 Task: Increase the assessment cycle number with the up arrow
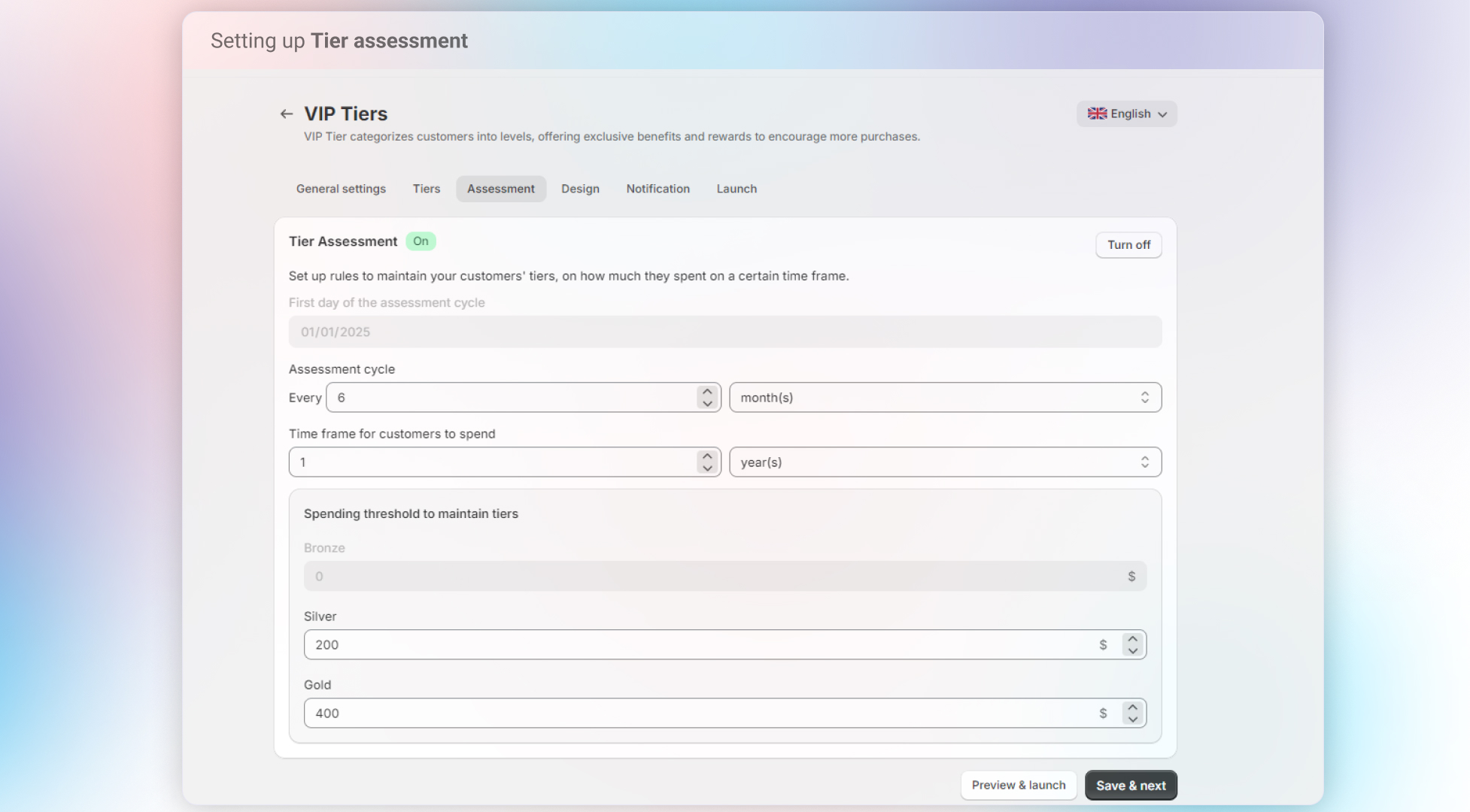click(707, 392)
